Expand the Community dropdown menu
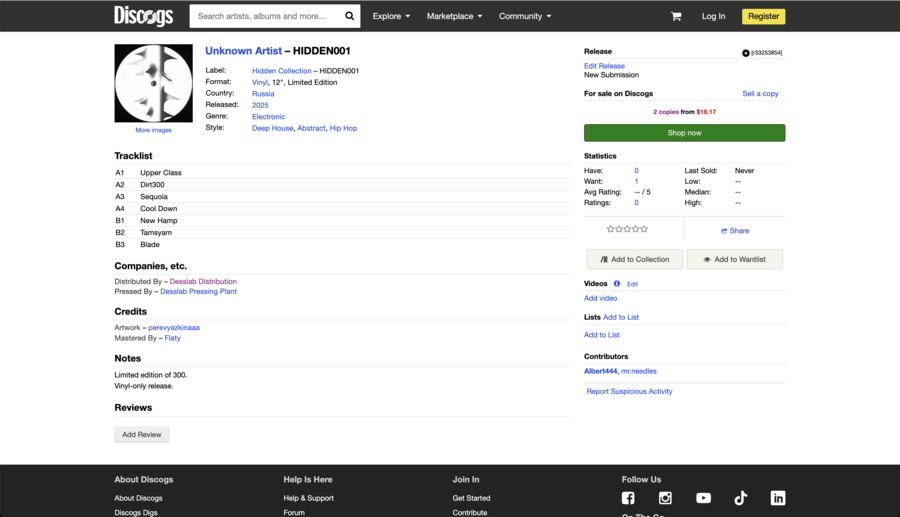The image size is (900, 517). point(525,16)
